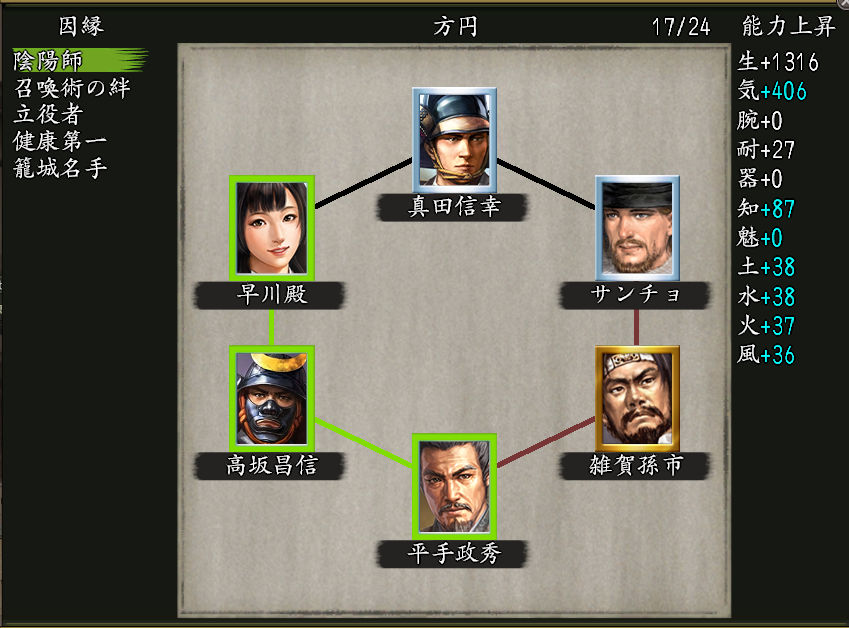This screenshot has height=628, width=849.
Task: Click the 平手政秀 portrait card
Action: (x=454, y=486)
